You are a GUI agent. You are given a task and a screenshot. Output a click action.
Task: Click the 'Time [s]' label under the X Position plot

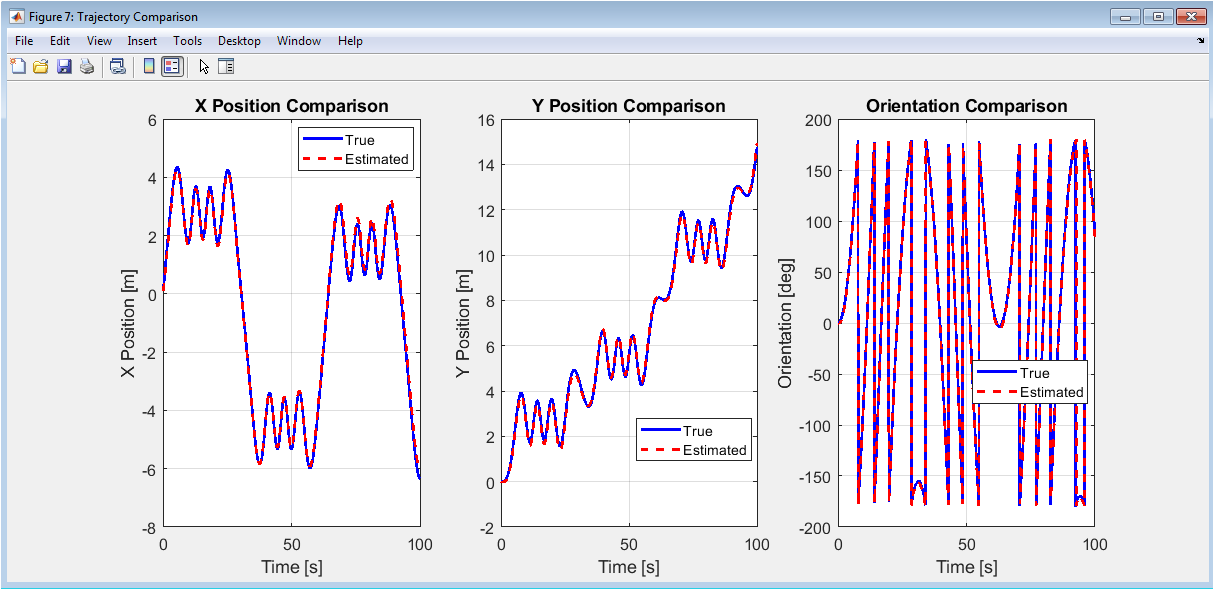pyautogui.click(x=291, y=567)
